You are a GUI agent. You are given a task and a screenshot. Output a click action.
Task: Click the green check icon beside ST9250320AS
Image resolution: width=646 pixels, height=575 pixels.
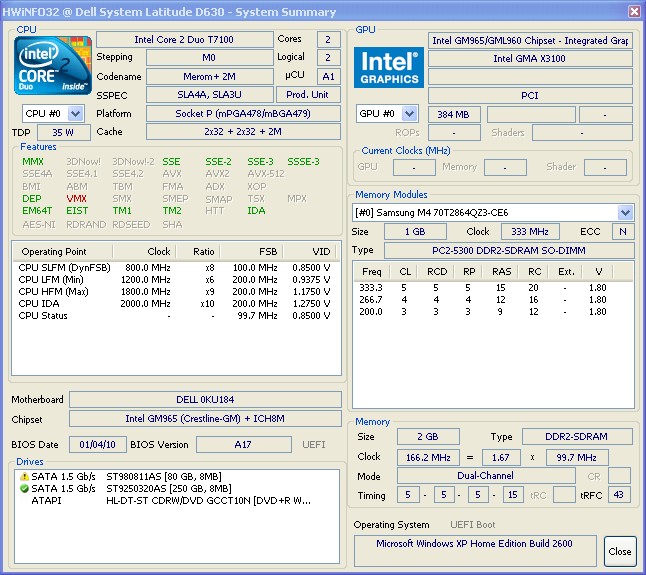24,489
